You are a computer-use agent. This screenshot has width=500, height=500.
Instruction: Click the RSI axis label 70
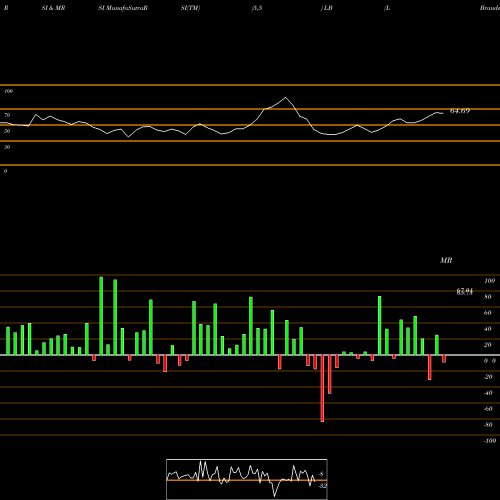[x=7, y=115]
